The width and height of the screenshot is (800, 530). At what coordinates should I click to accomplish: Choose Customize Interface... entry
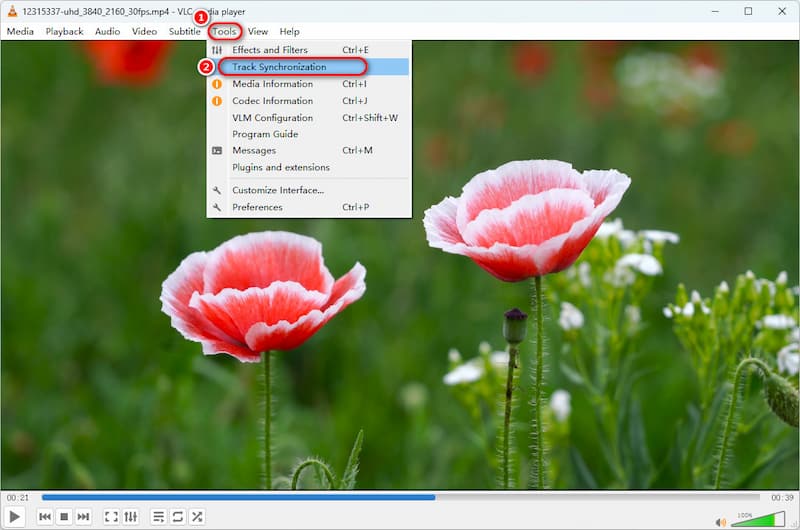(309, 190)
